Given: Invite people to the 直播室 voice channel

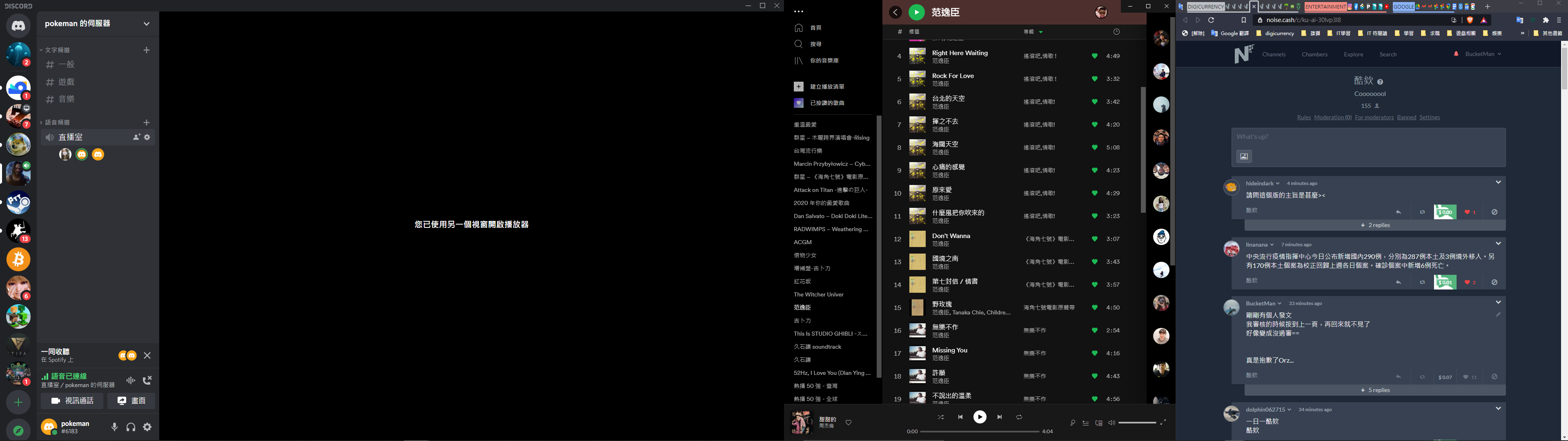Looking at the screenshot, I should [136, 137].
